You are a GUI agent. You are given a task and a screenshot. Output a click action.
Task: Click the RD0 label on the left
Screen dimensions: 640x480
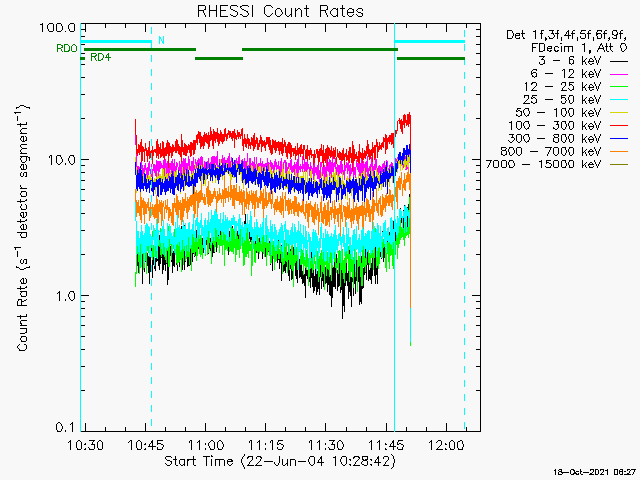66,48
